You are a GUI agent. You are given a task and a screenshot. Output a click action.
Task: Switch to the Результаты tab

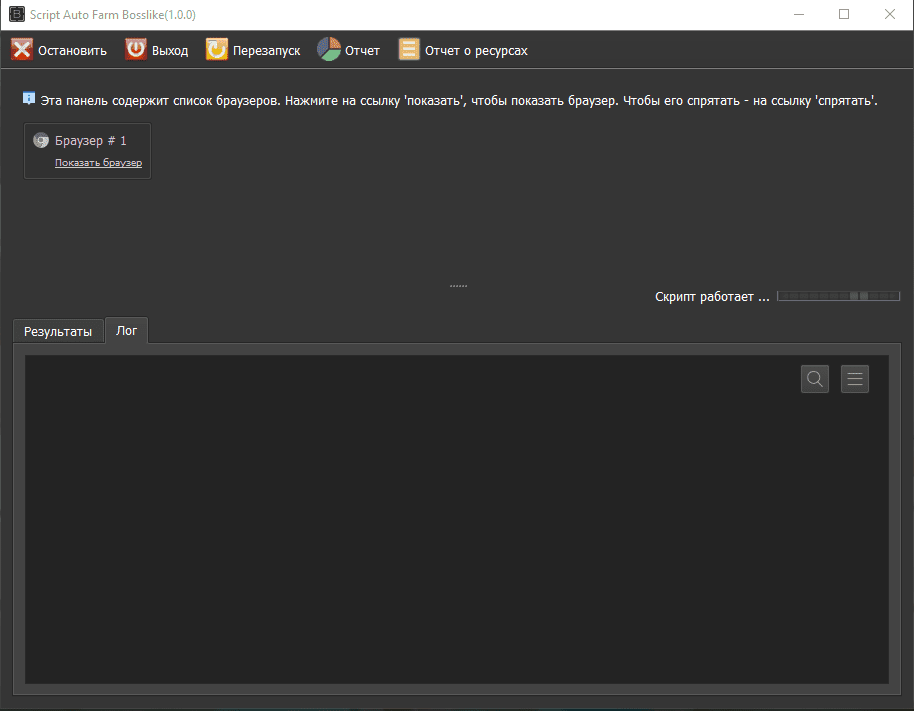tap(58, 331)
